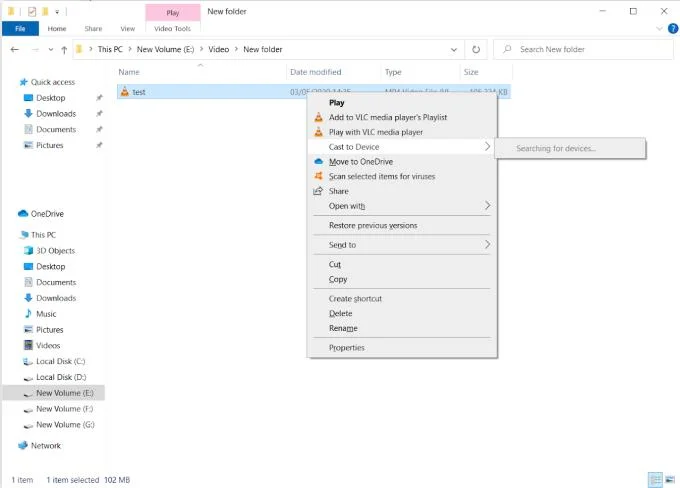Click the Videos film icon
The width and height of the screenshot is (680, 488).
coord(28,345)
